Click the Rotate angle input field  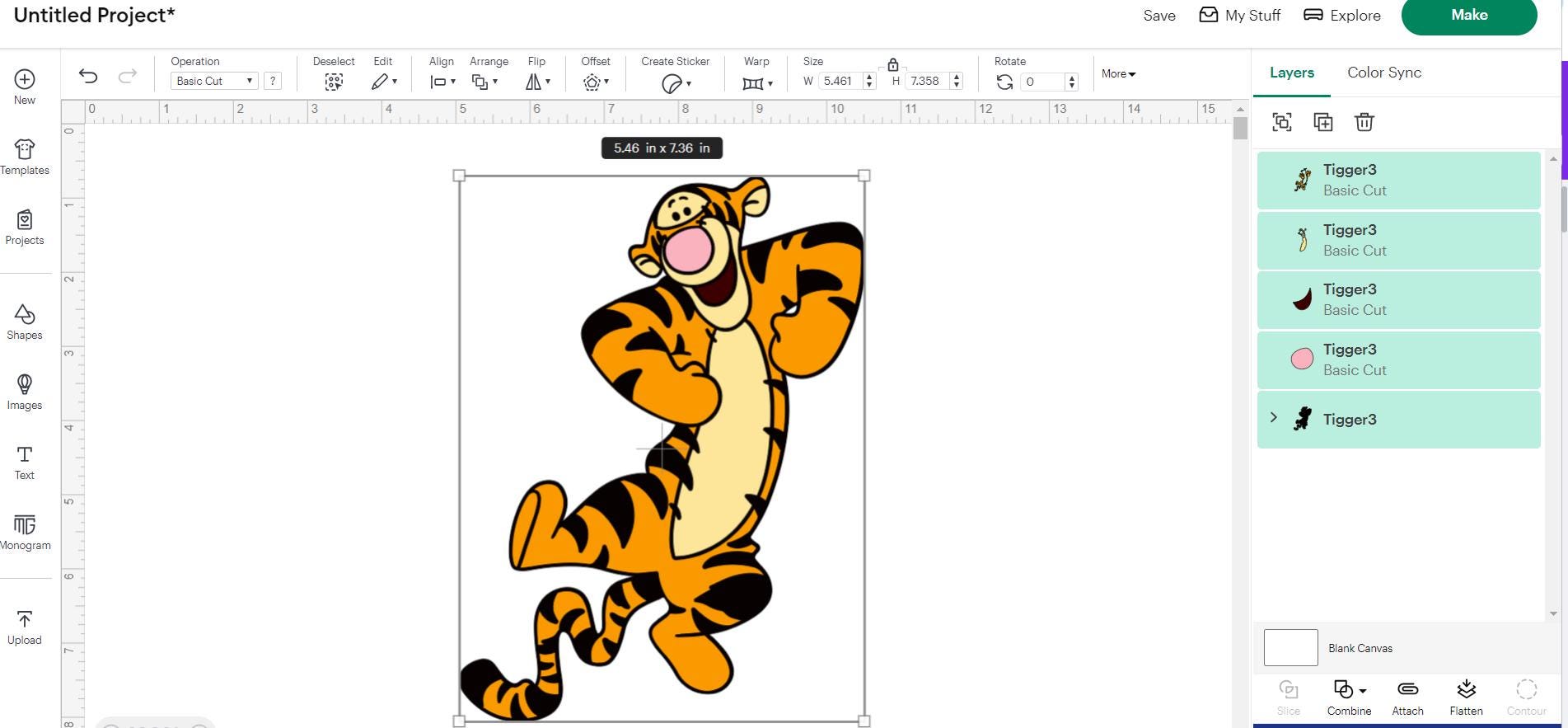click(x=1041, y=82)
